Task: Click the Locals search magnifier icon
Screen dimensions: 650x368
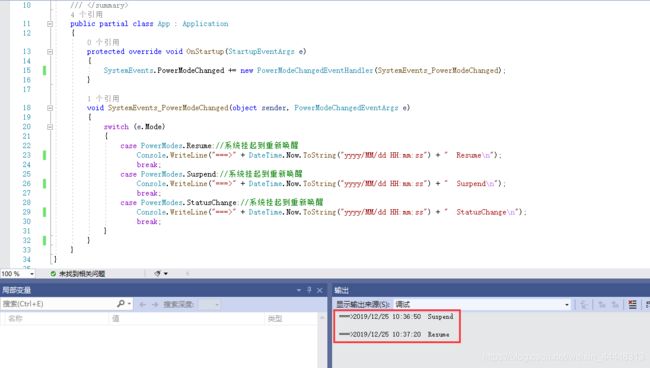Action: pyautogui.click(x=121, y=304)
